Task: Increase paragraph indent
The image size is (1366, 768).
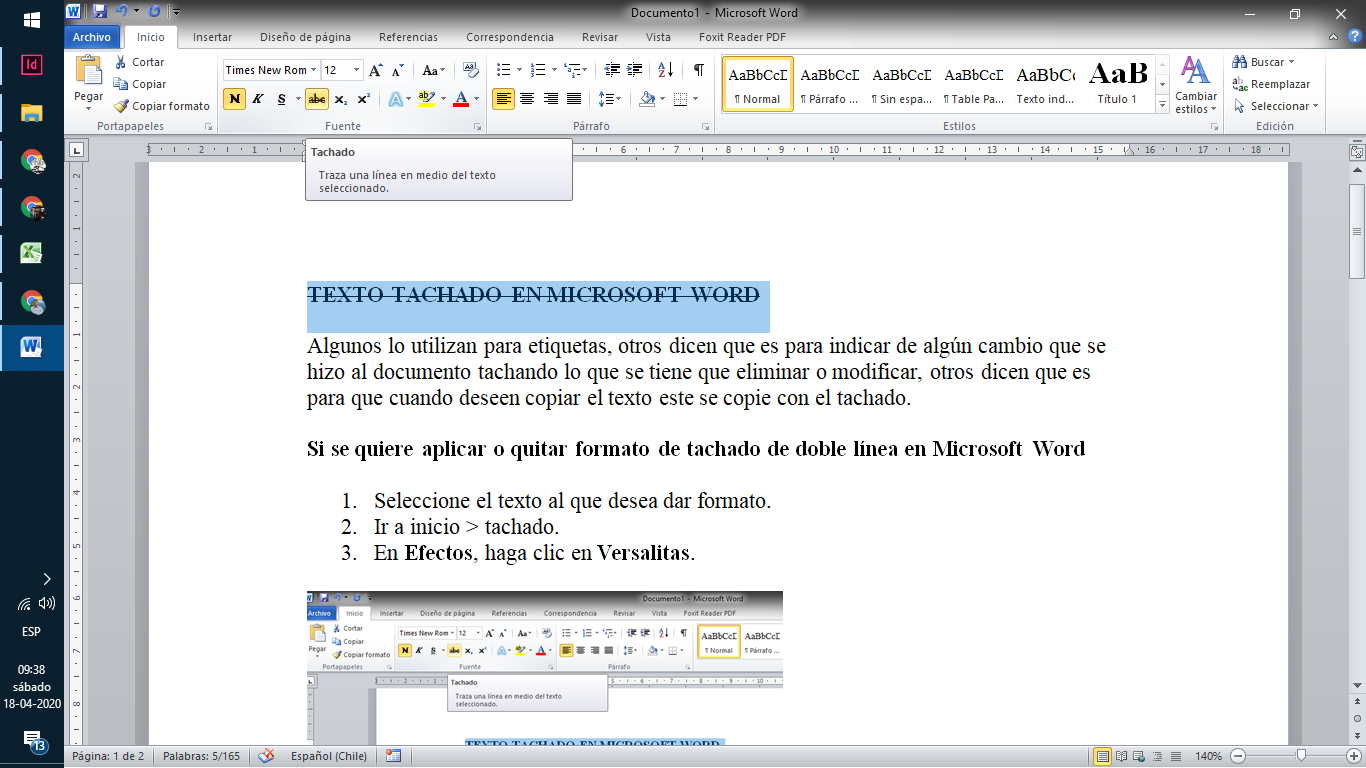Action: (x=635, y=70)
